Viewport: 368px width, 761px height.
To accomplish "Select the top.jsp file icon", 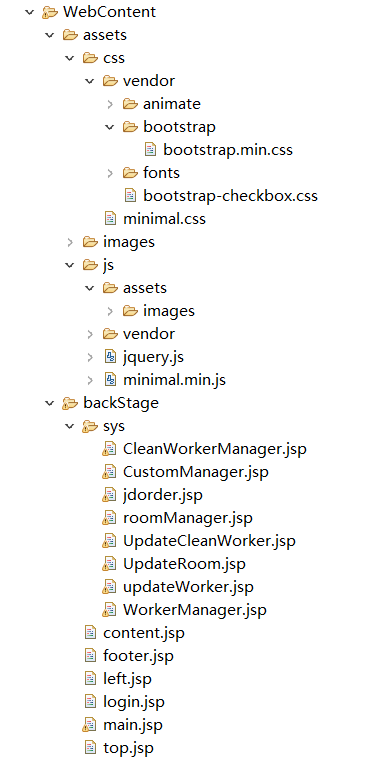I will click(x=91, y=748).
